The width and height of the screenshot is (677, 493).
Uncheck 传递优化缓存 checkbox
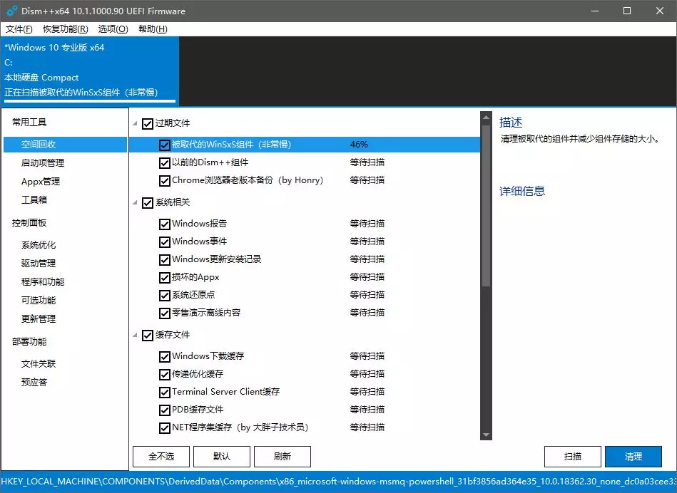coord(164,374)
